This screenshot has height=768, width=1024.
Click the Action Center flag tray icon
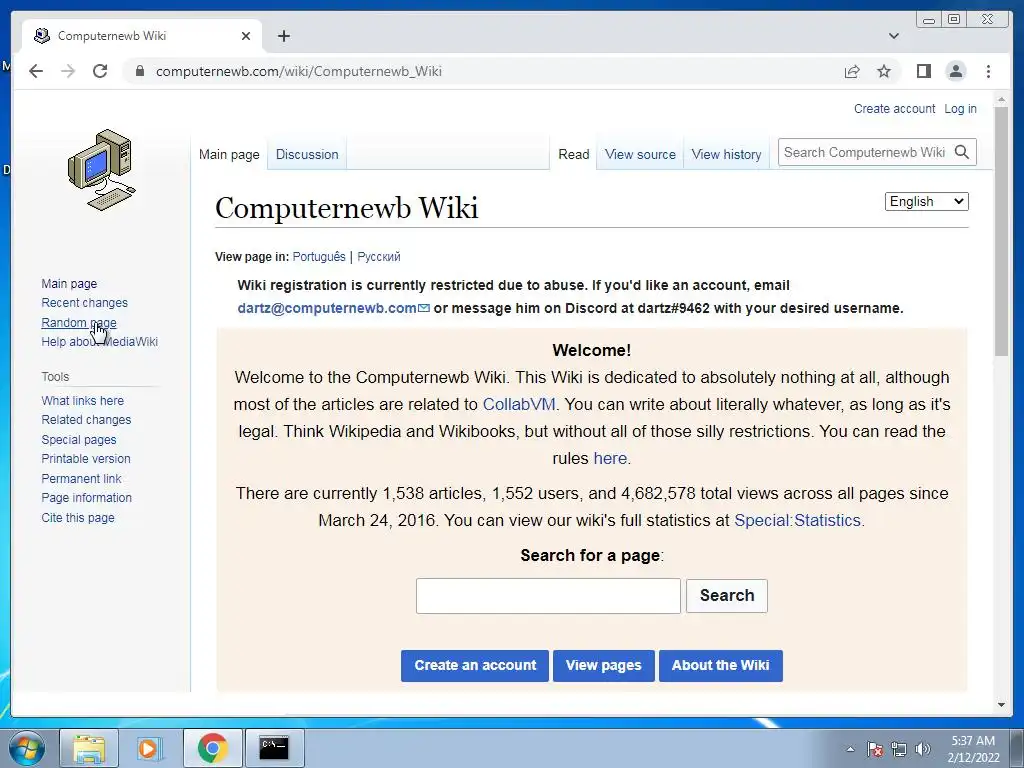(x=874, y=749)
